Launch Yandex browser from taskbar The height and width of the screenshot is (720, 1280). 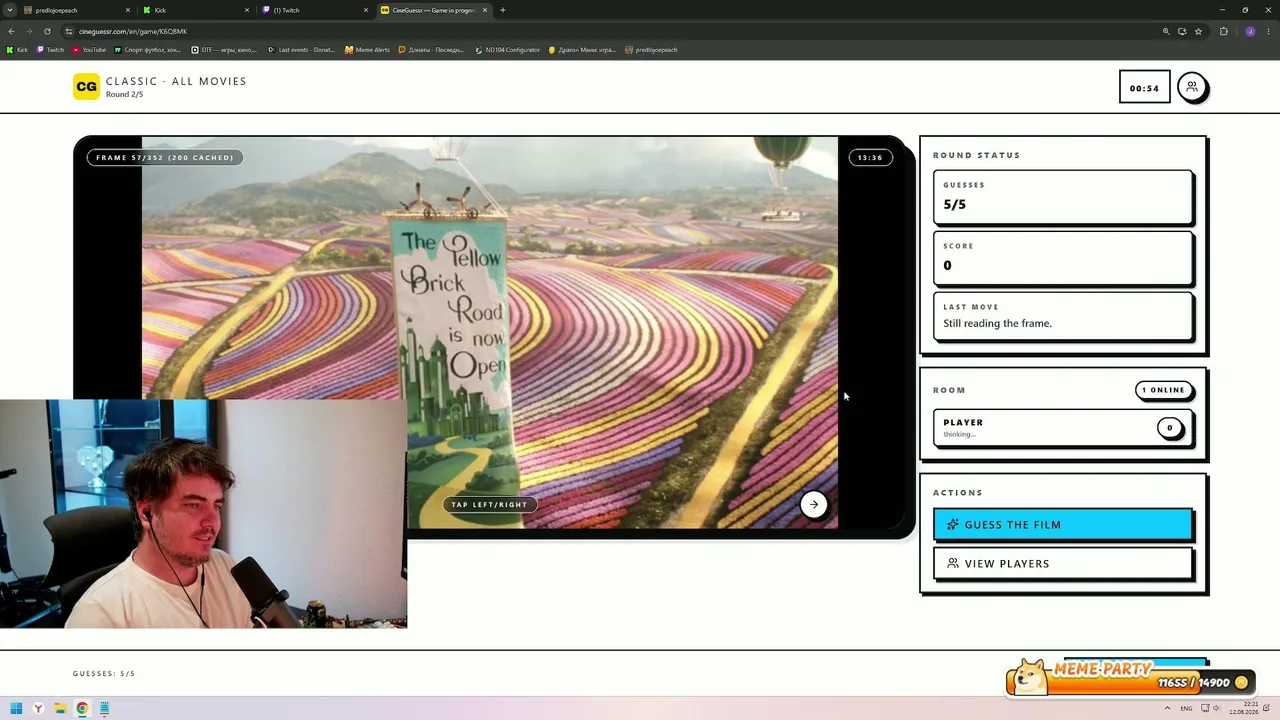pyautogui.click(x=38, y=708)
